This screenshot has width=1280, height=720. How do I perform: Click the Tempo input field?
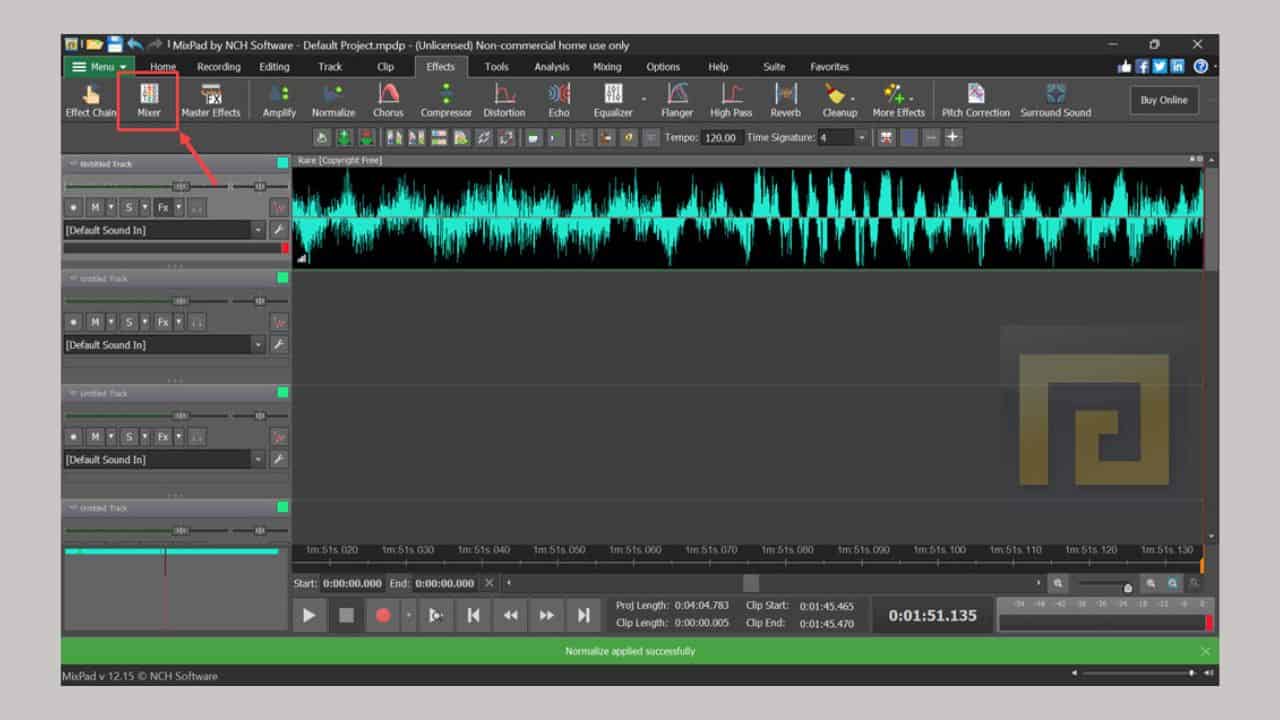[721, 138]
